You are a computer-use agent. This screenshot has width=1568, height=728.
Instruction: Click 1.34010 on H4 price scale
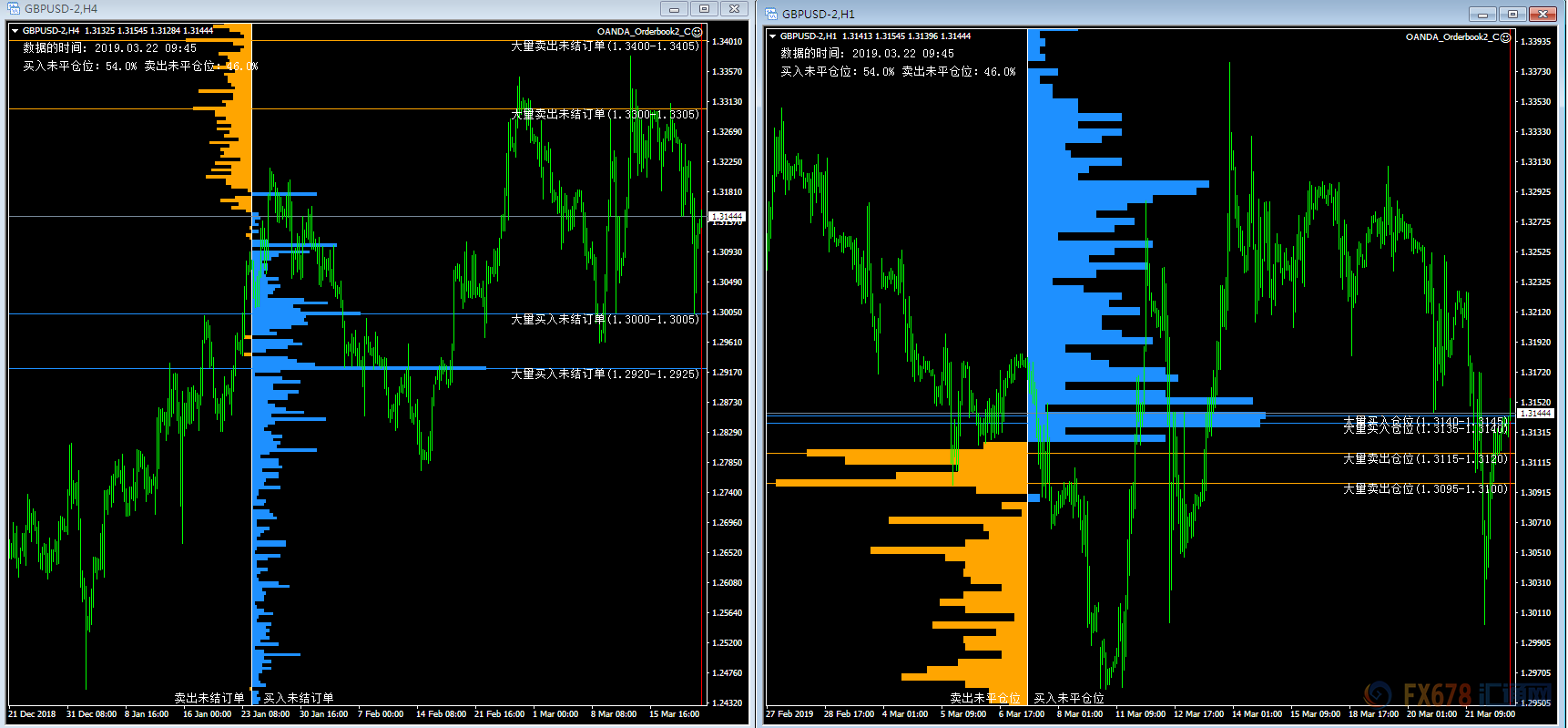click(x=727, y=41)
